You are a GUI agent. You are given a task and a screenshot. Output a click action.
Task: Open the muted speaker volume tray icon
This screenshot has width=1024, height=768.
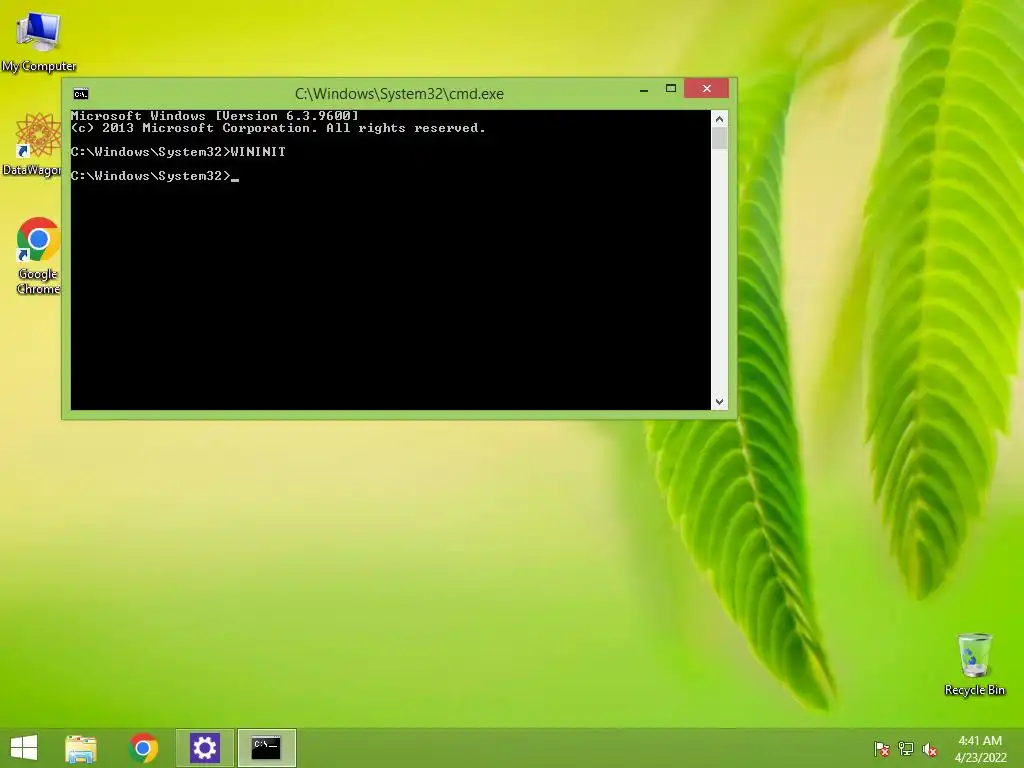click(x=930, y=749)
